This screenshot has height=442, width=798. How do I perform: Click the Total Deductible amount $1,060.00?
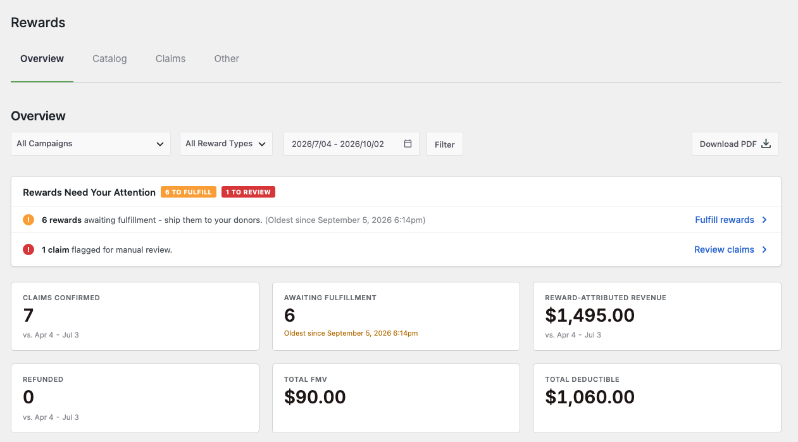click(589, 397)
